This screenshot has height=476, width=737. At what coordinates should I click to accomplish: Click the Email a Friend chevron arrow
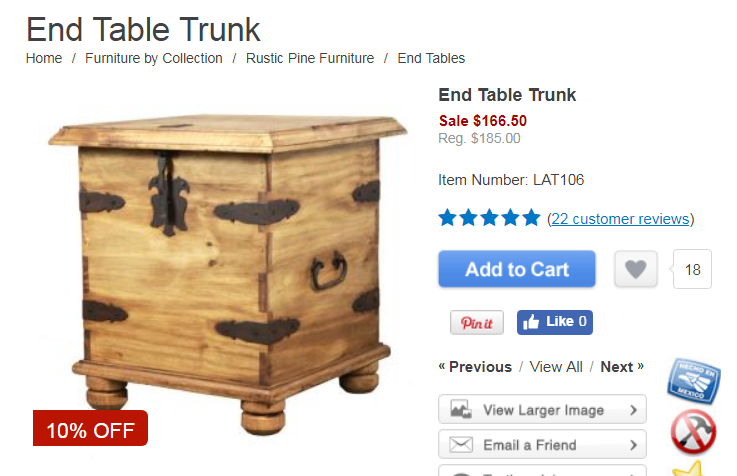point(633,445)
